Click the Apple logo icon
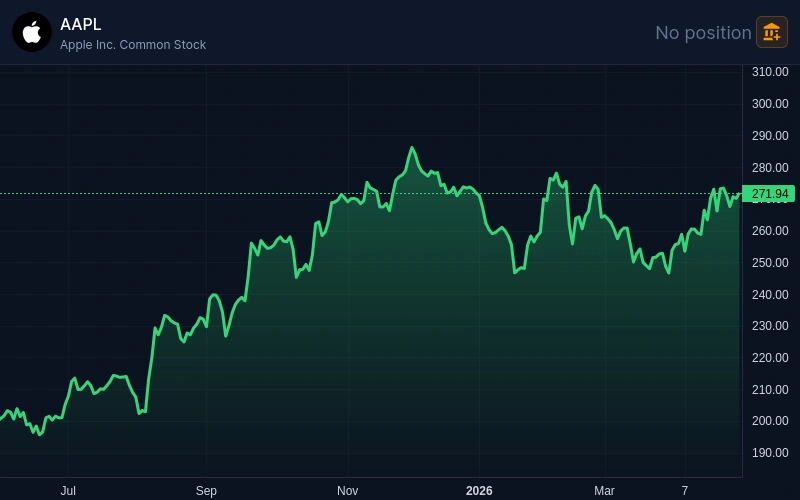 tap(32, 32)
